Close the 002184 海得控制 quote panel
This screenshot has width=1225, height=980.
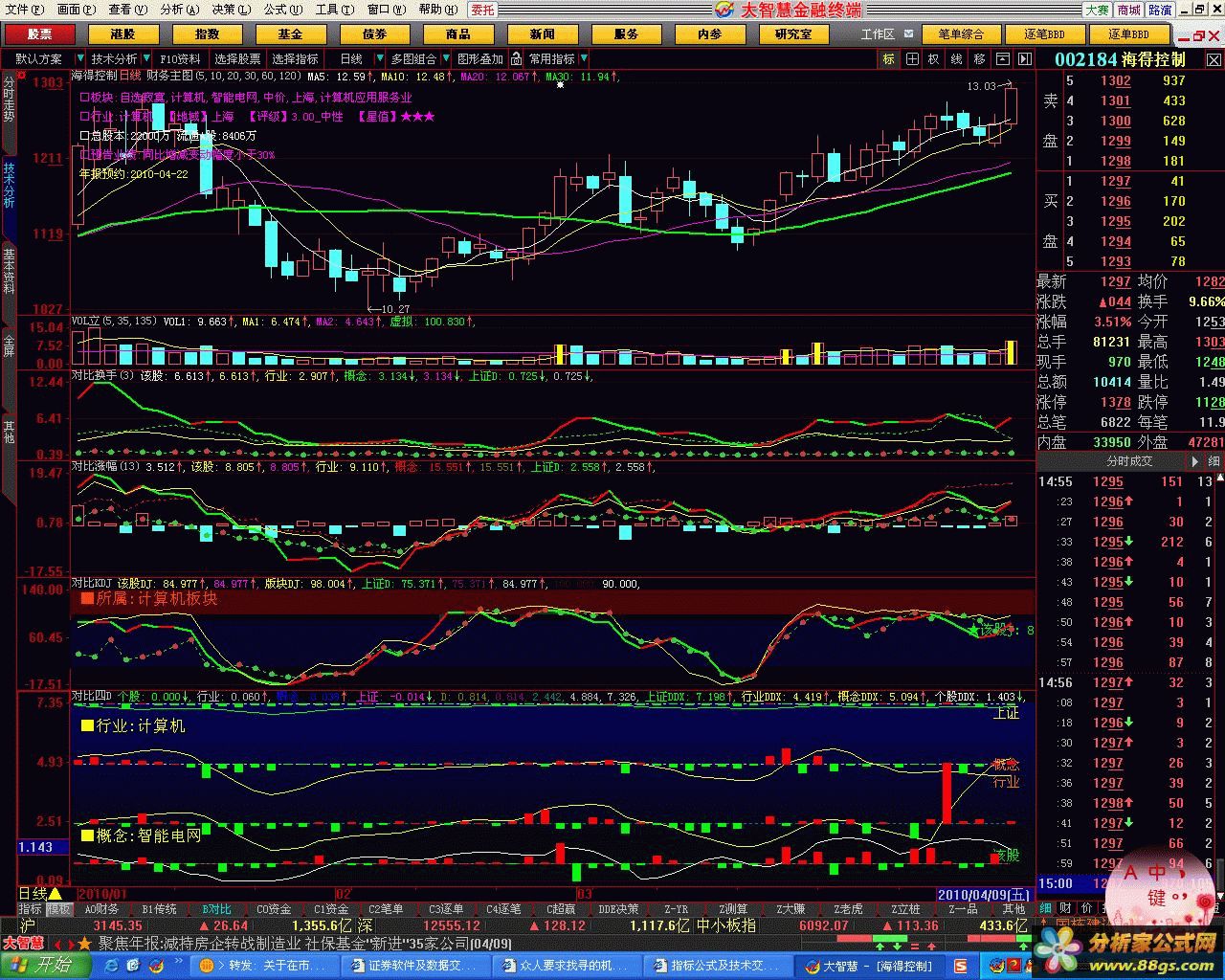(x=1215, y=59)
